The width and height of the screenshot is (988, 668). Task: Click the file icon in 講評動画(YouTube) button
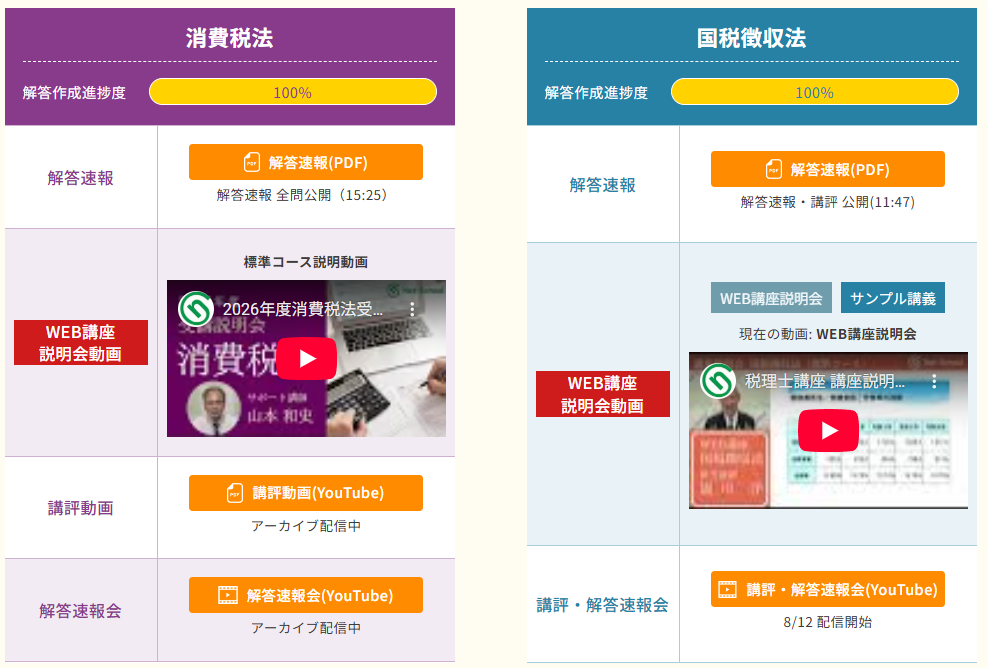pos(234,493)
